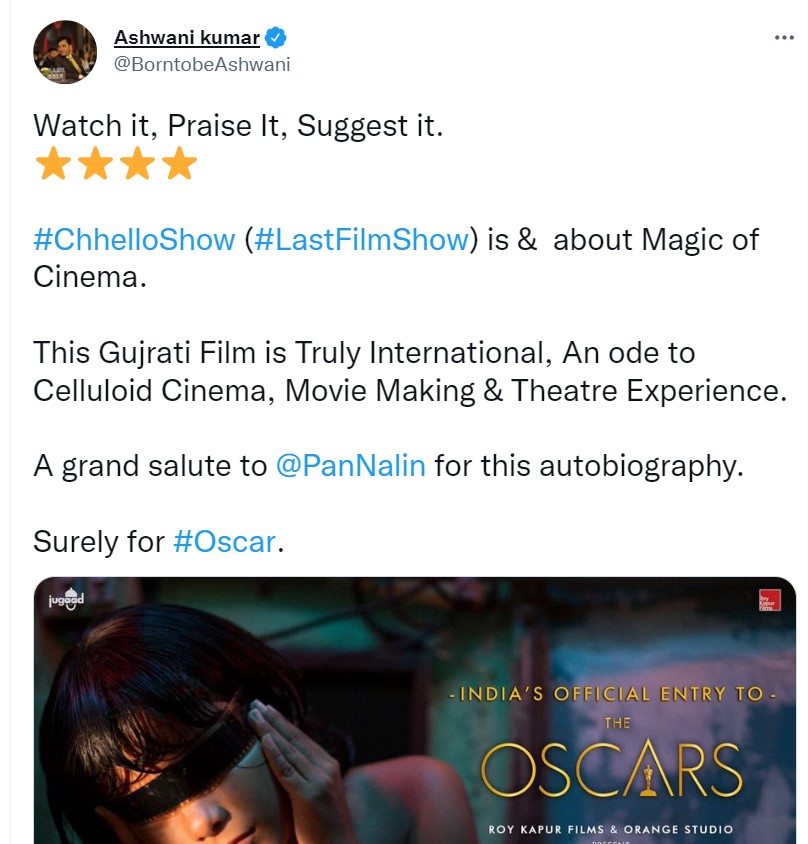Click the last gold star emoji
808x844 pixels.
pyautogui.click(x=179, y=163)
